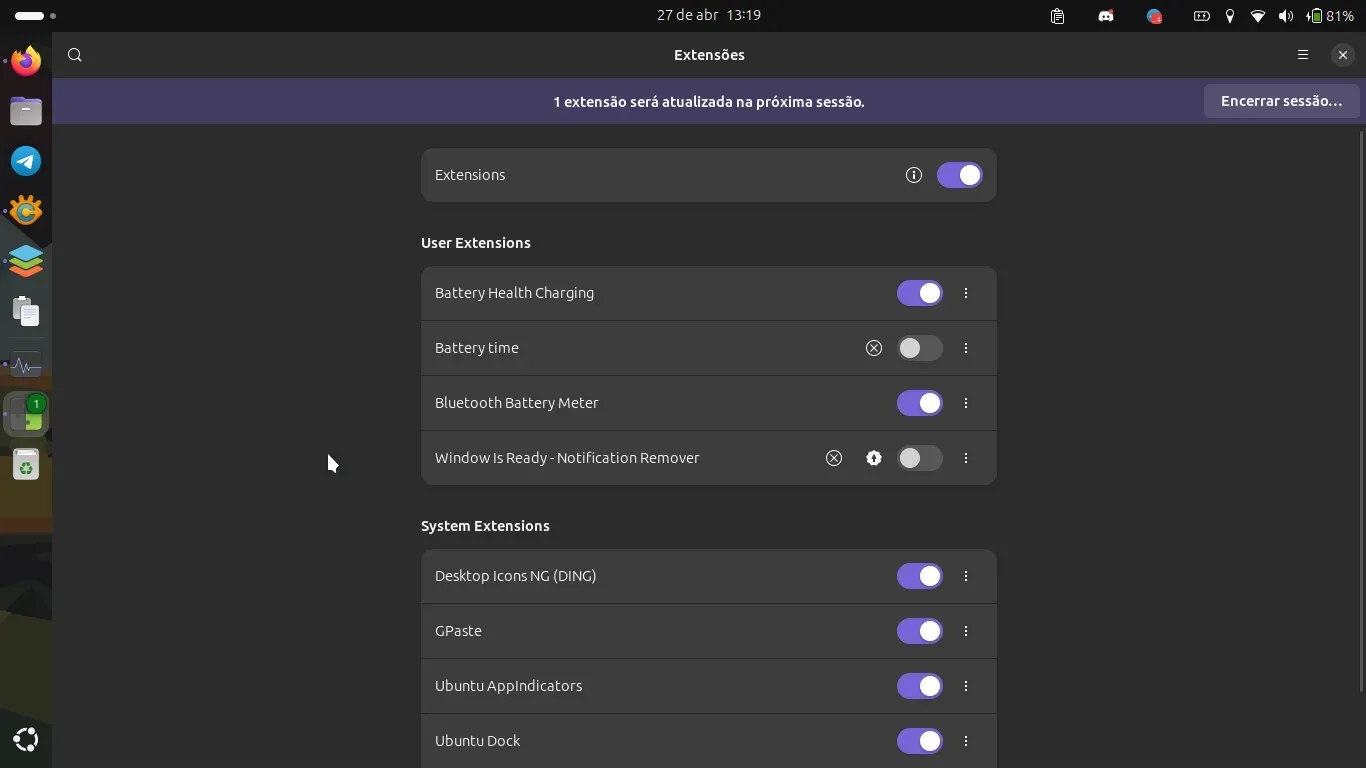Expand Bluetooth Battery Meter options menu
1366x768 pixels.
(x=965, y=403)
